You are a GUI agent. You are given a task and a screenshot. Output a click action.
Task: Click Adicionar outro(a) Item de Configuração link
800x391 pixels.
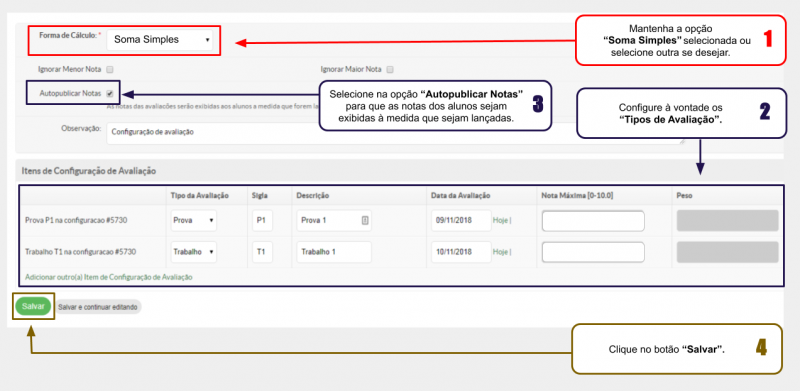(109, 277)
